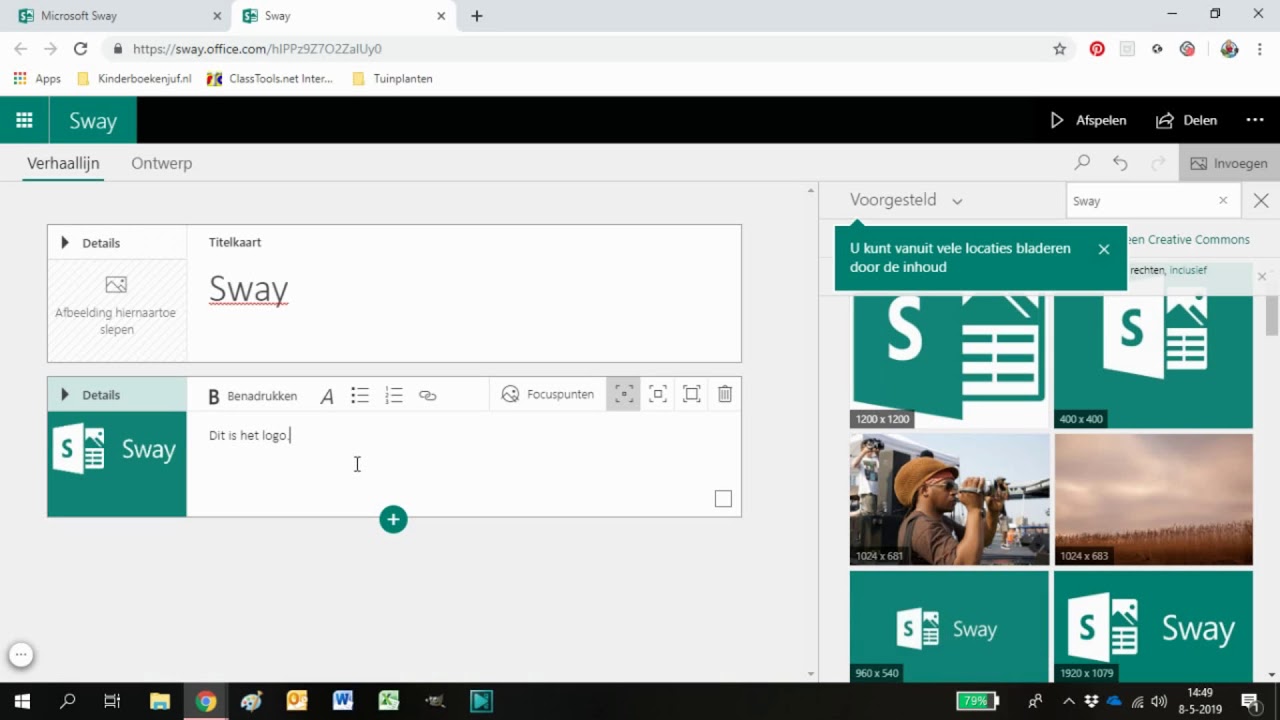The image size is (1280, 720).
Task: Clear the Sway search query
Action: click(x=1223, y=201)
